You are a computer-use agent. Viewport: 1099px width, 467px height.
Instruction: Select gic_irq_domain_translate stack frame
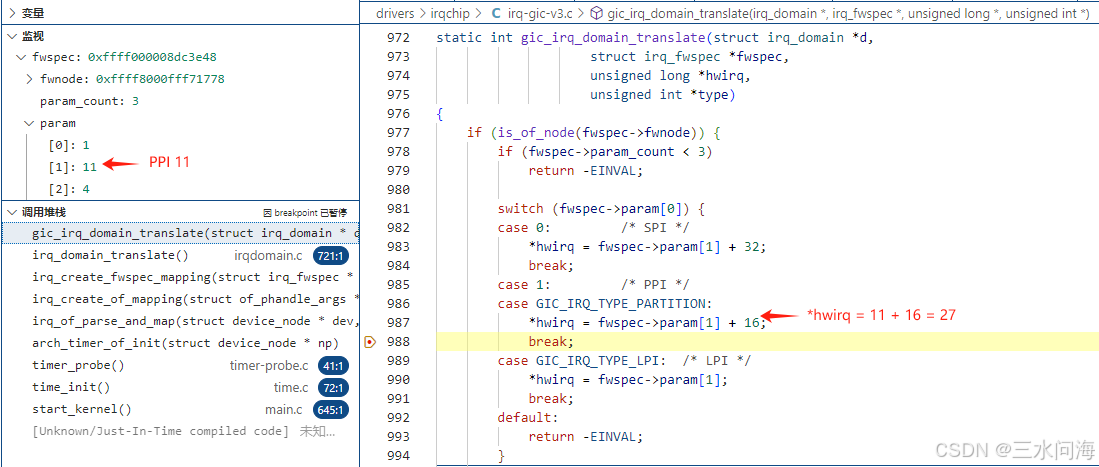pos(180,234)
